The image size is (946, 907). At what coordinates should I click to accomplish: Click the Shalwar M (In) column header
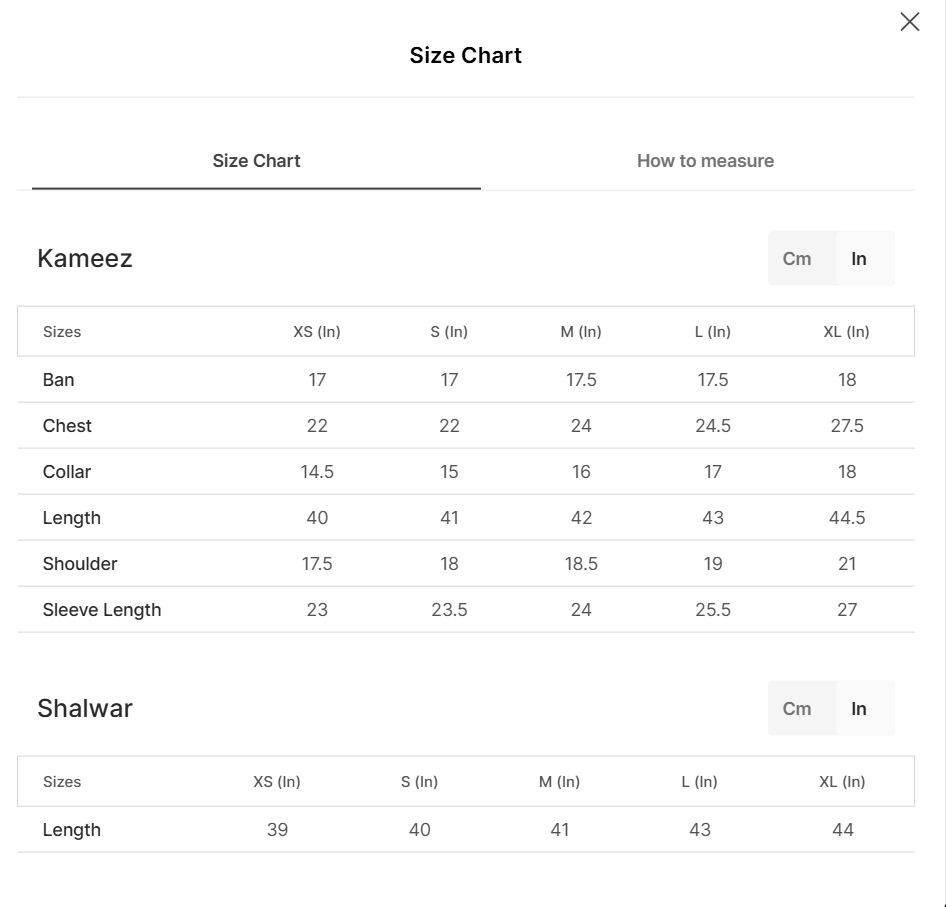(x=559, y=782)
